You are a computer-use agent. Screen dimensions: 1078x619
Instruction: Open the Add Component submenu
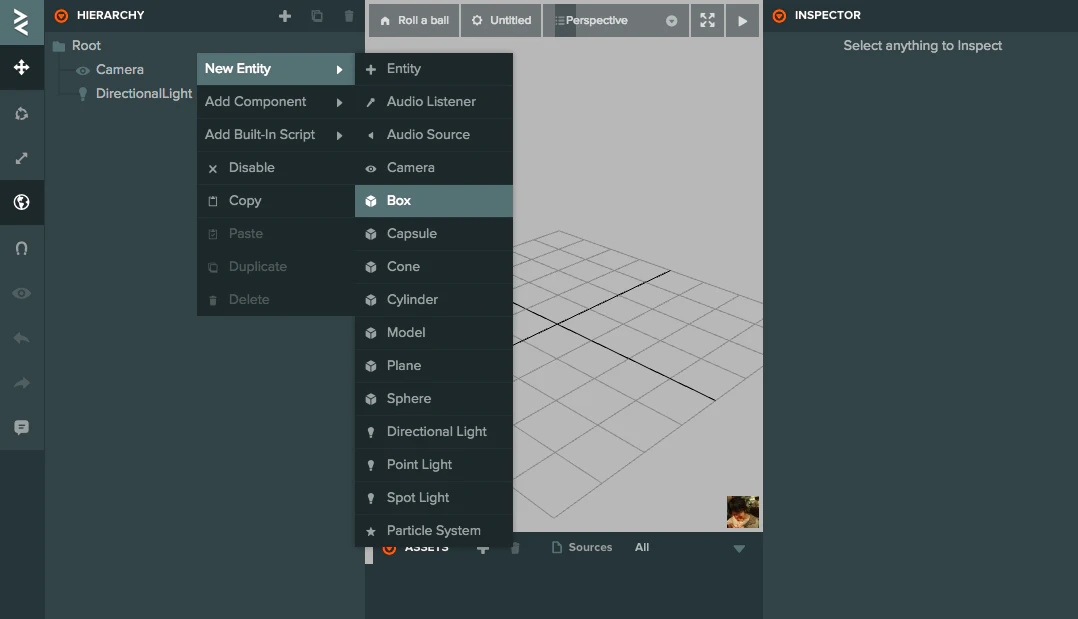click(x=276, y=102)
